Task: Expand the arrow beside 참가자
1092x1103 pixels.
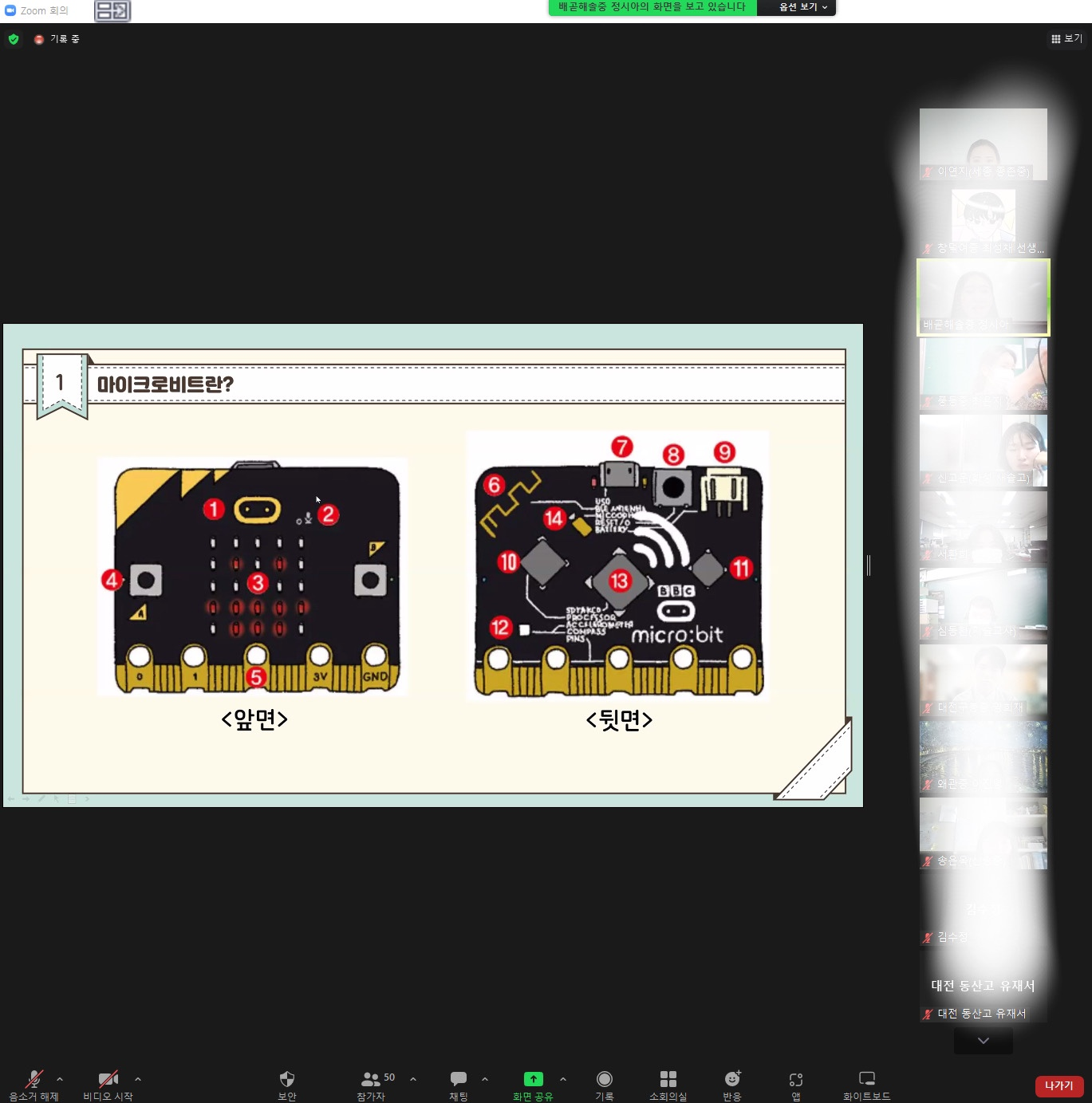Action: (x=413, y=1079)
